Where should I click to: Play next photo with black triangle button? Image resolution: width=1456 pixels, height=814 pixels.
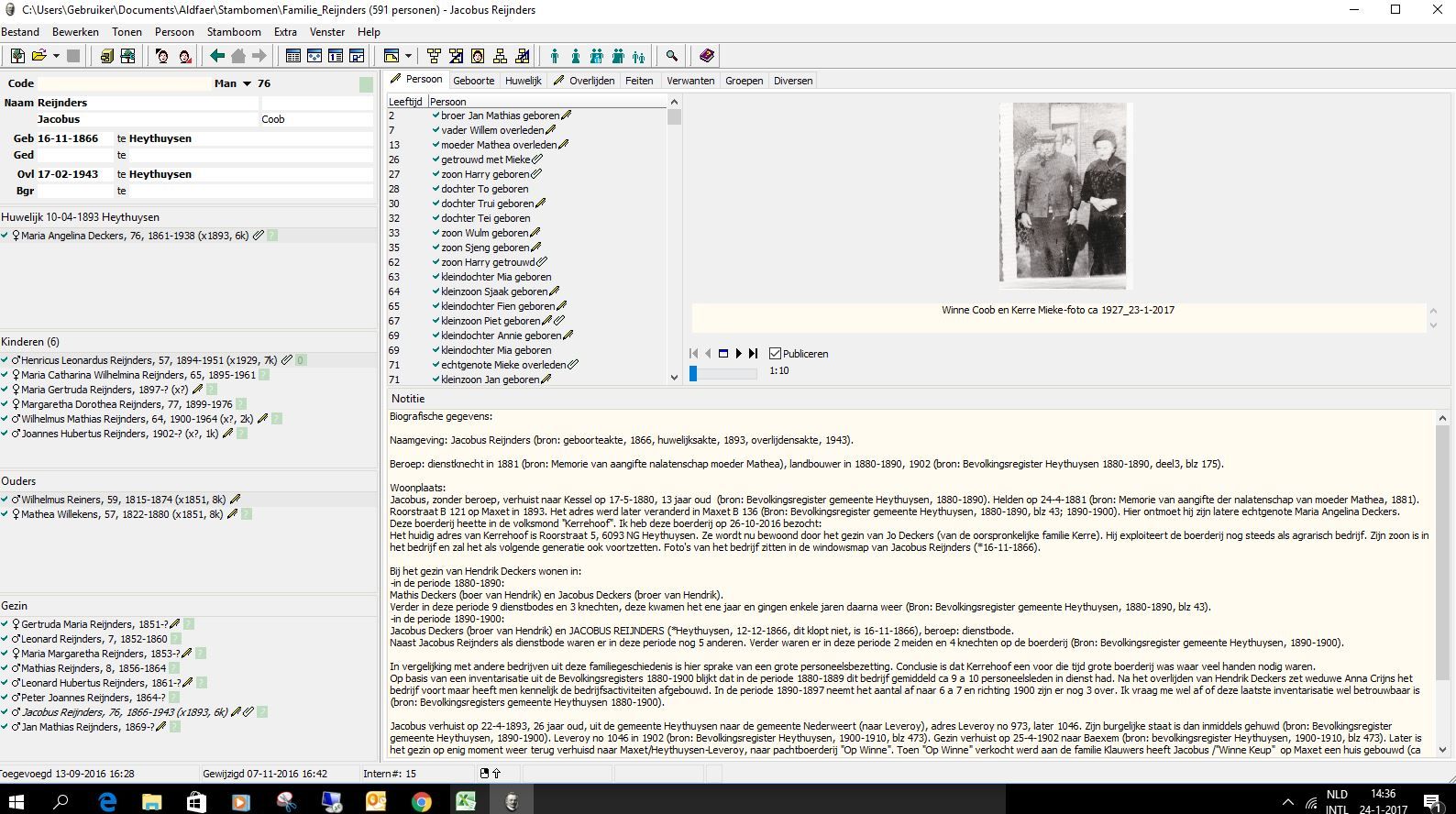(x=738, y=354)
